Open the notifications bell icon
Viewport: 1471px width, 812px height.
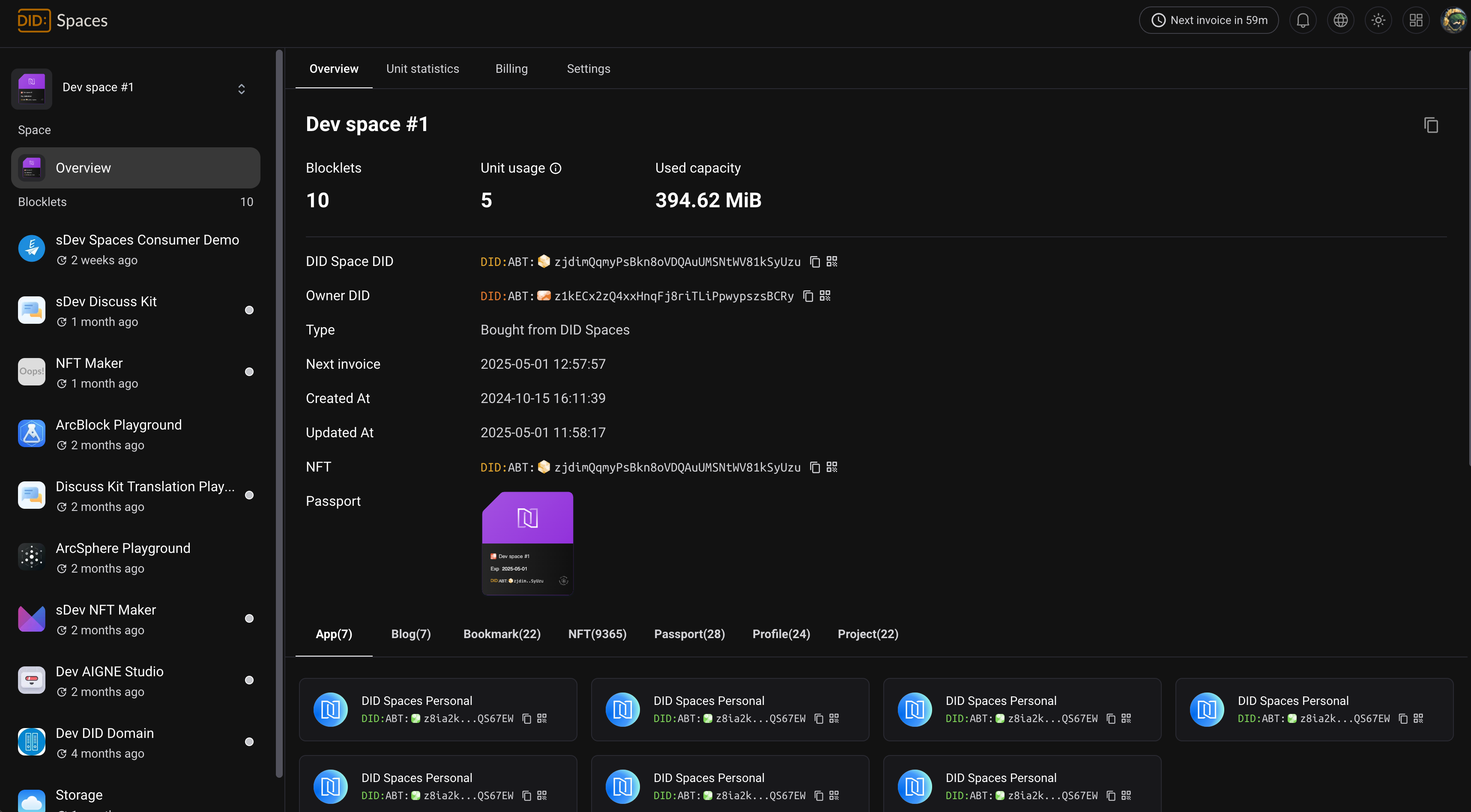1303,21
